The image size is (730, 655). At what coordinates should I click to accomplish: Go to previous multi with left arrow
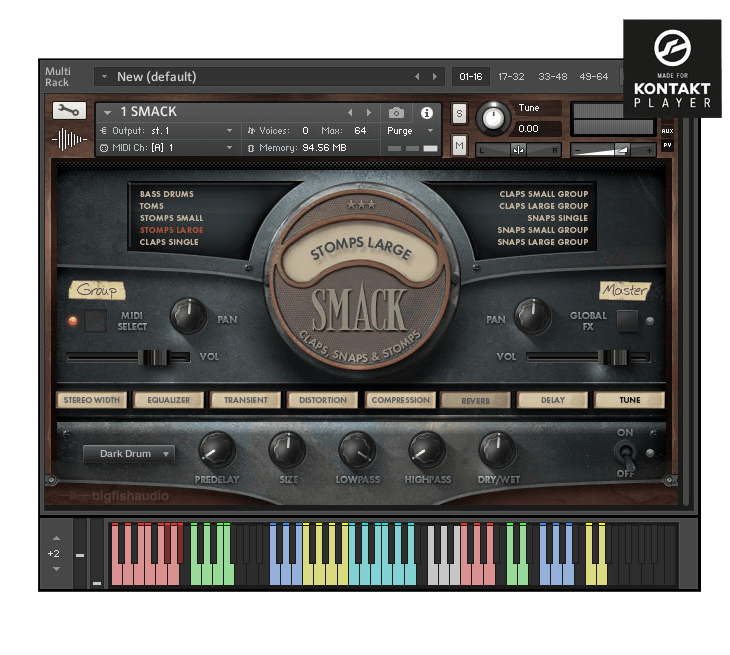(417, 77)
